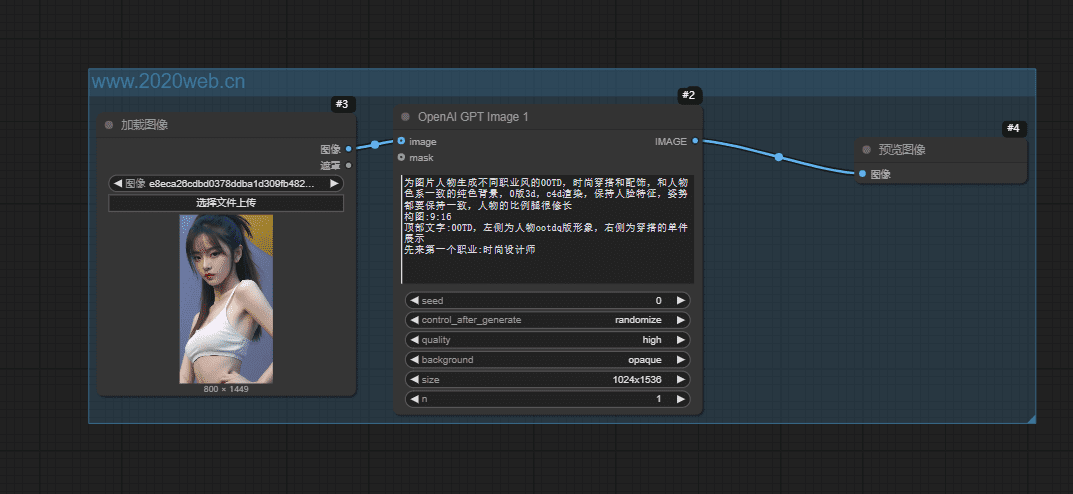Click the loaded portrait image thumbnail
This screenshot has width=1073, height=494.
pos(227,299)
